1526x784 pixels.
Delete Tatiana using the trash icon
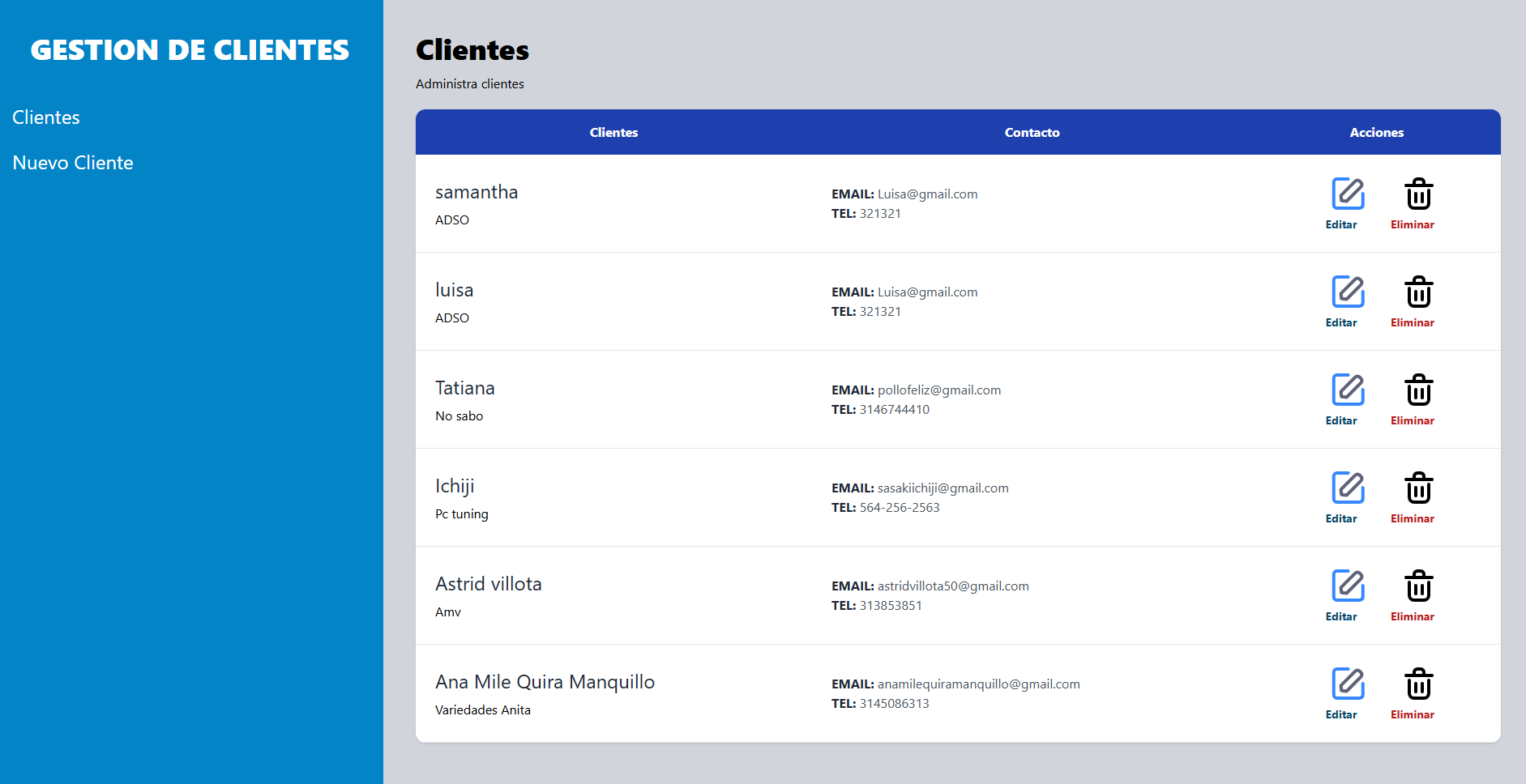pos(1418,390)
